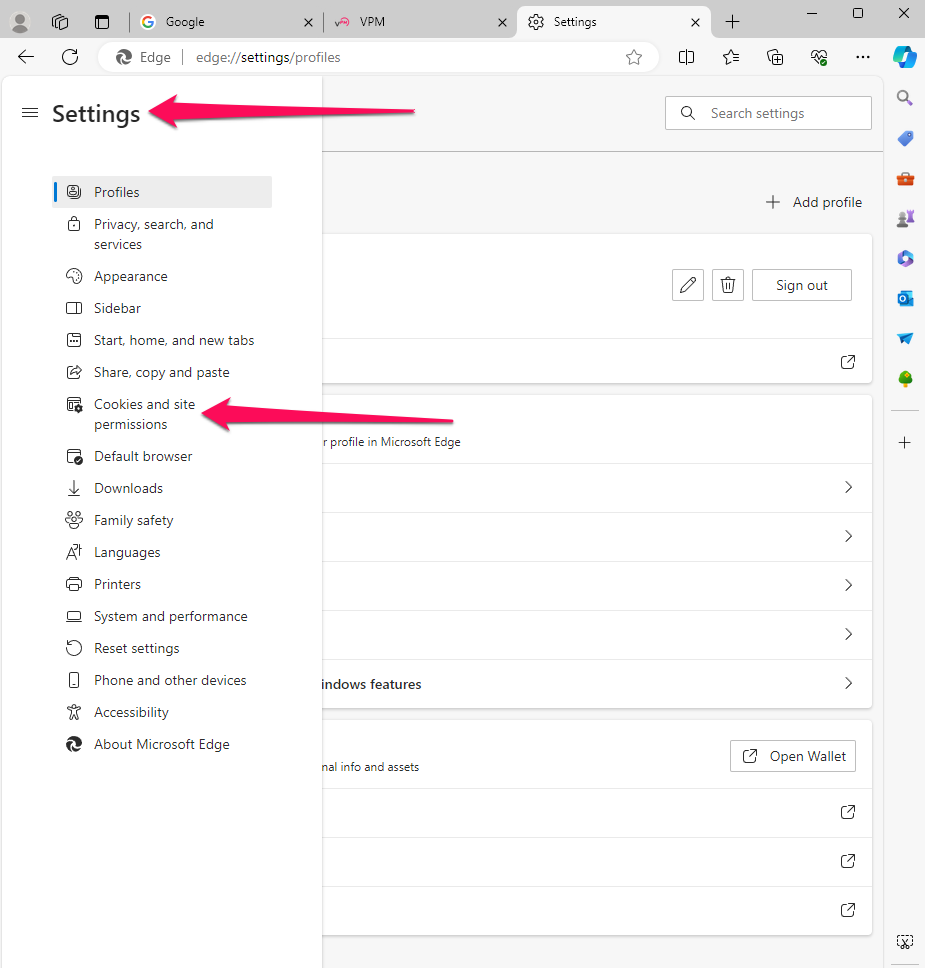Open the Downloads settings section
The height and width of the screenshot is (968, 925).
pyautogui.click(x=126, y=488)
